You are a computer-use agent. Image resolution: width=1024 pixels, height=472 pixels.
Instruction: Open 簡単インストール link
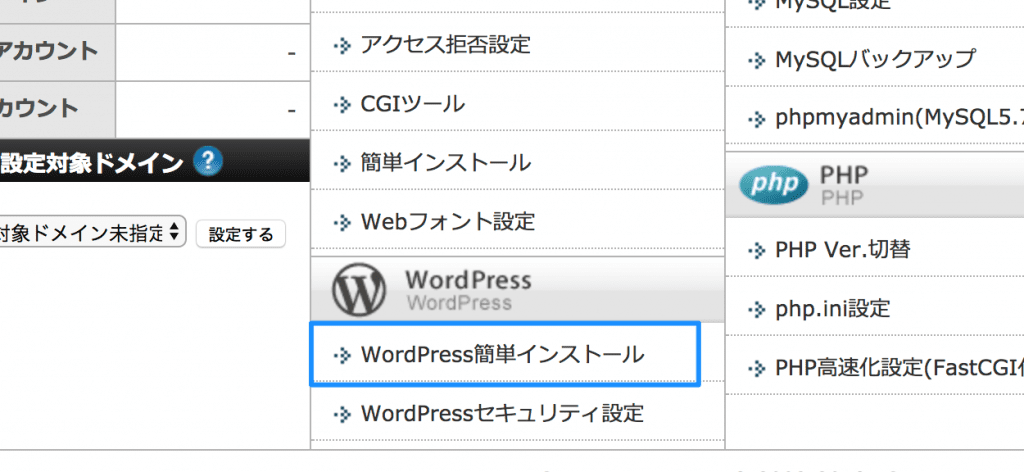click(445, 163)
